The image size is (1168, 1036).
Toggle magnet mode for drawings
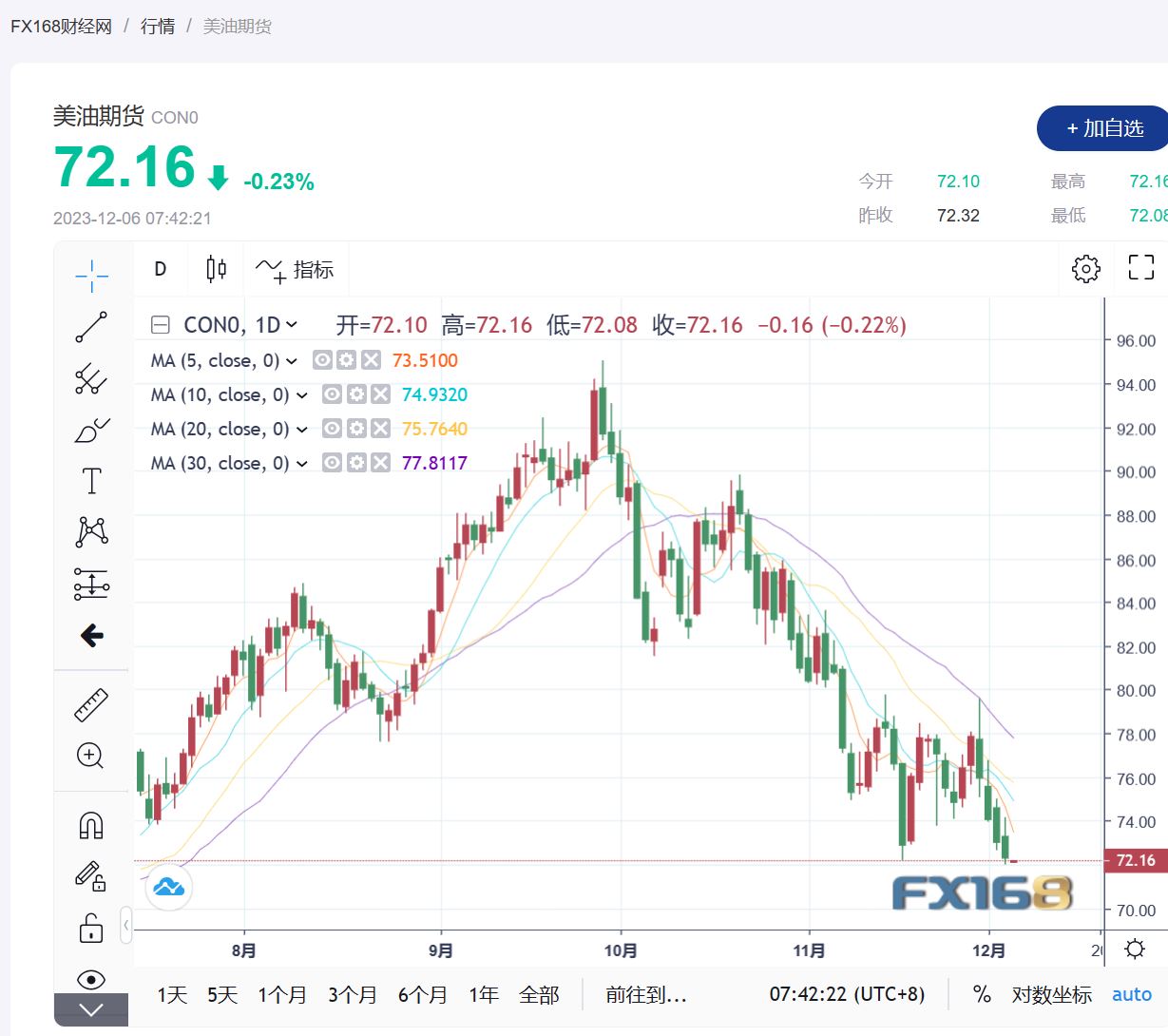click(91, 825)
